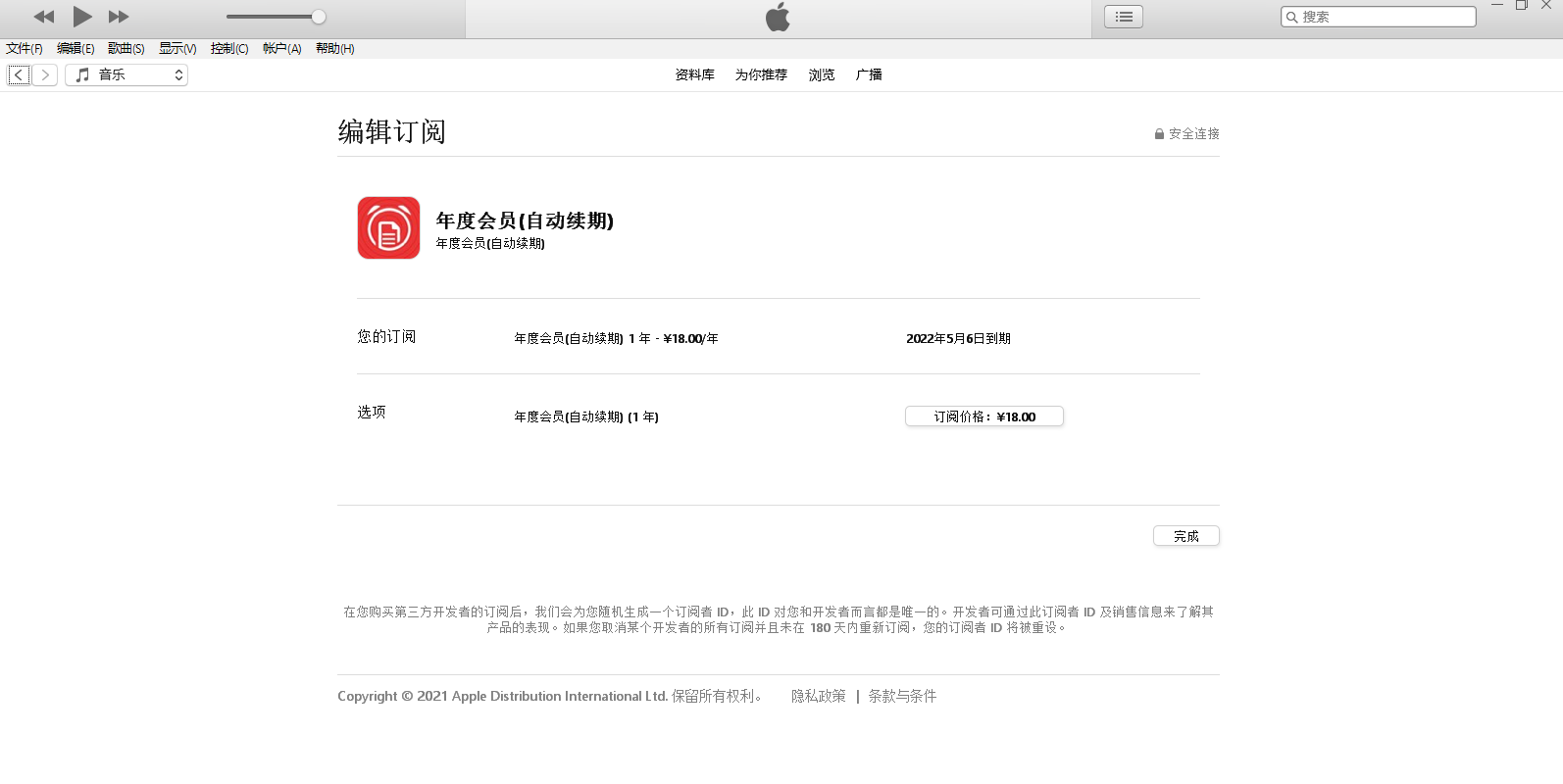Click the red app subscription icon

[388, 227]
